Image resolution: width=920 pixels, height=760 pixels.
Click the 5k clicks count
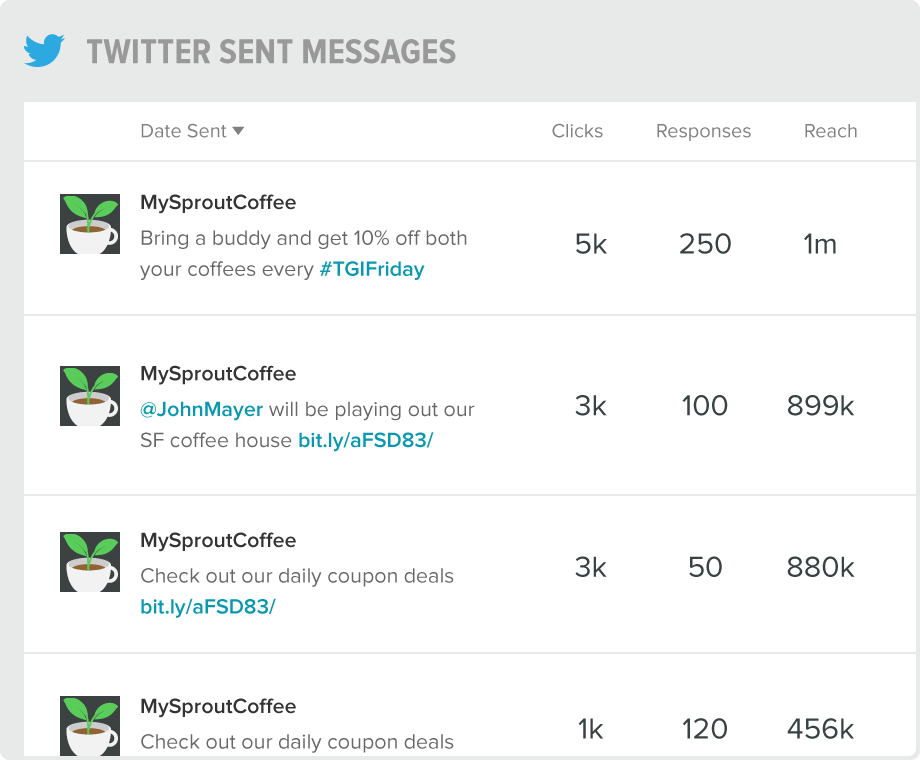pos(591,244)
